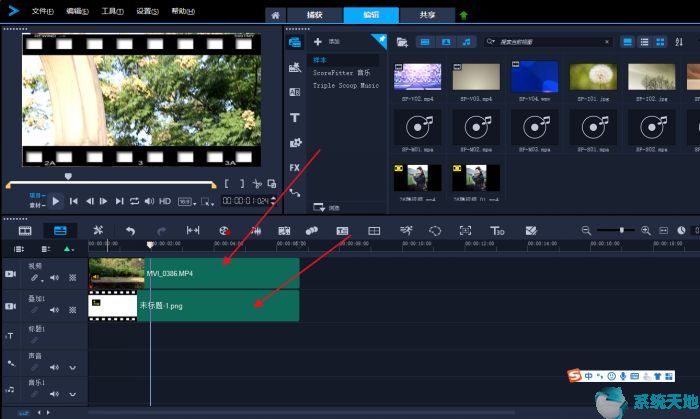Open the 帮助 (Help) menu

pos(183,11)
